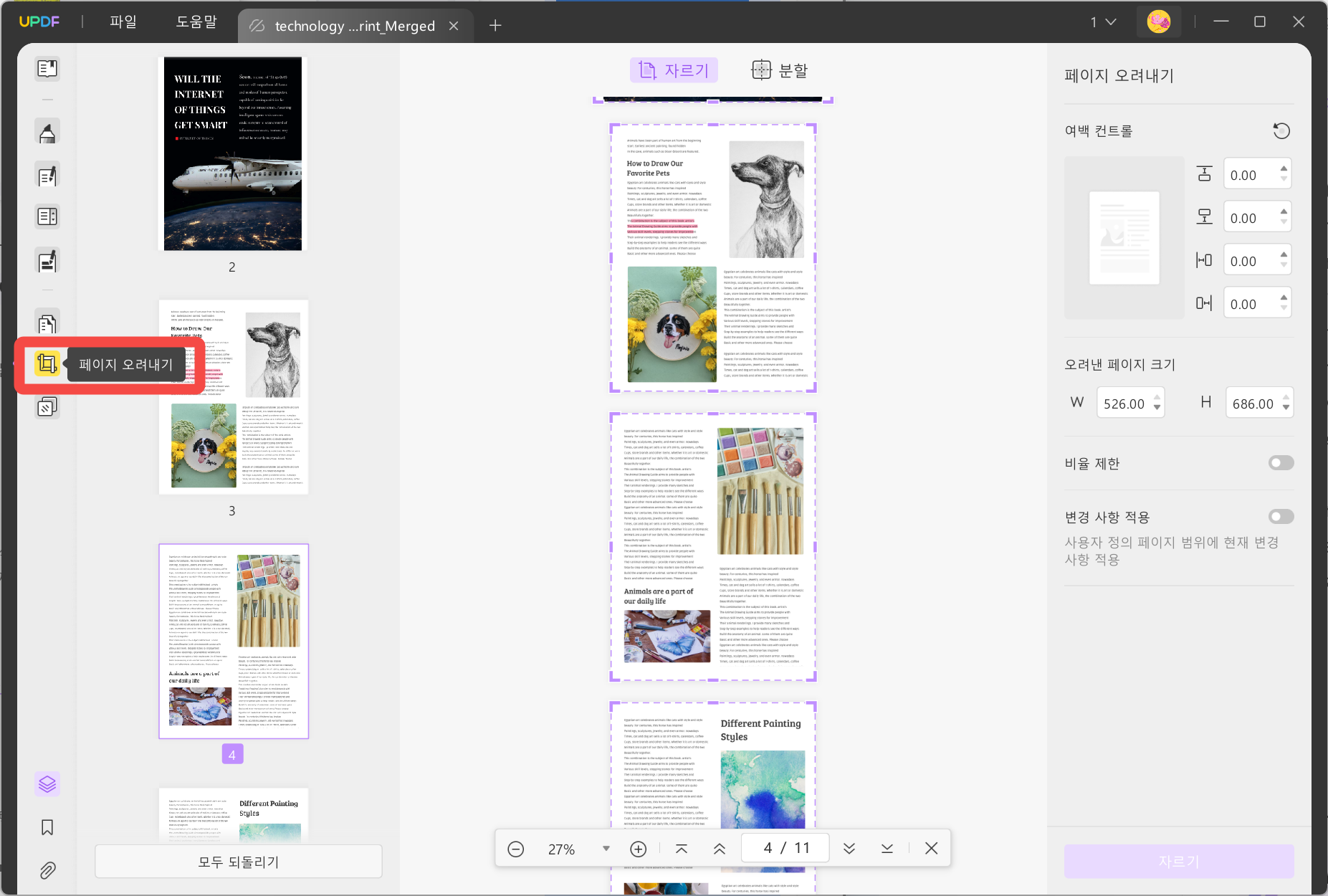Select the Comment highlighter tool
The height and width of the screenshot is (896, 1328).
(47, 132)
